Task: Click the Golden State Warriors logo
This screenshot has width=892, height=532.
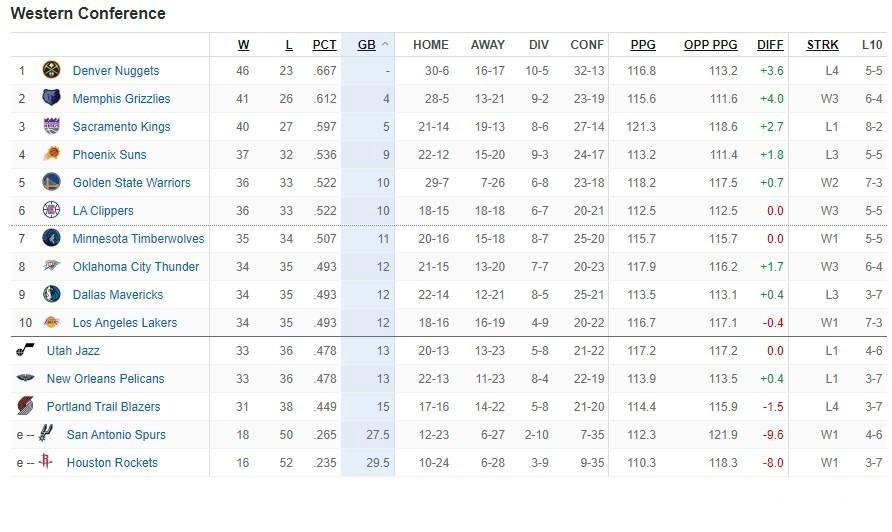Action: click(x=51, y=183)
